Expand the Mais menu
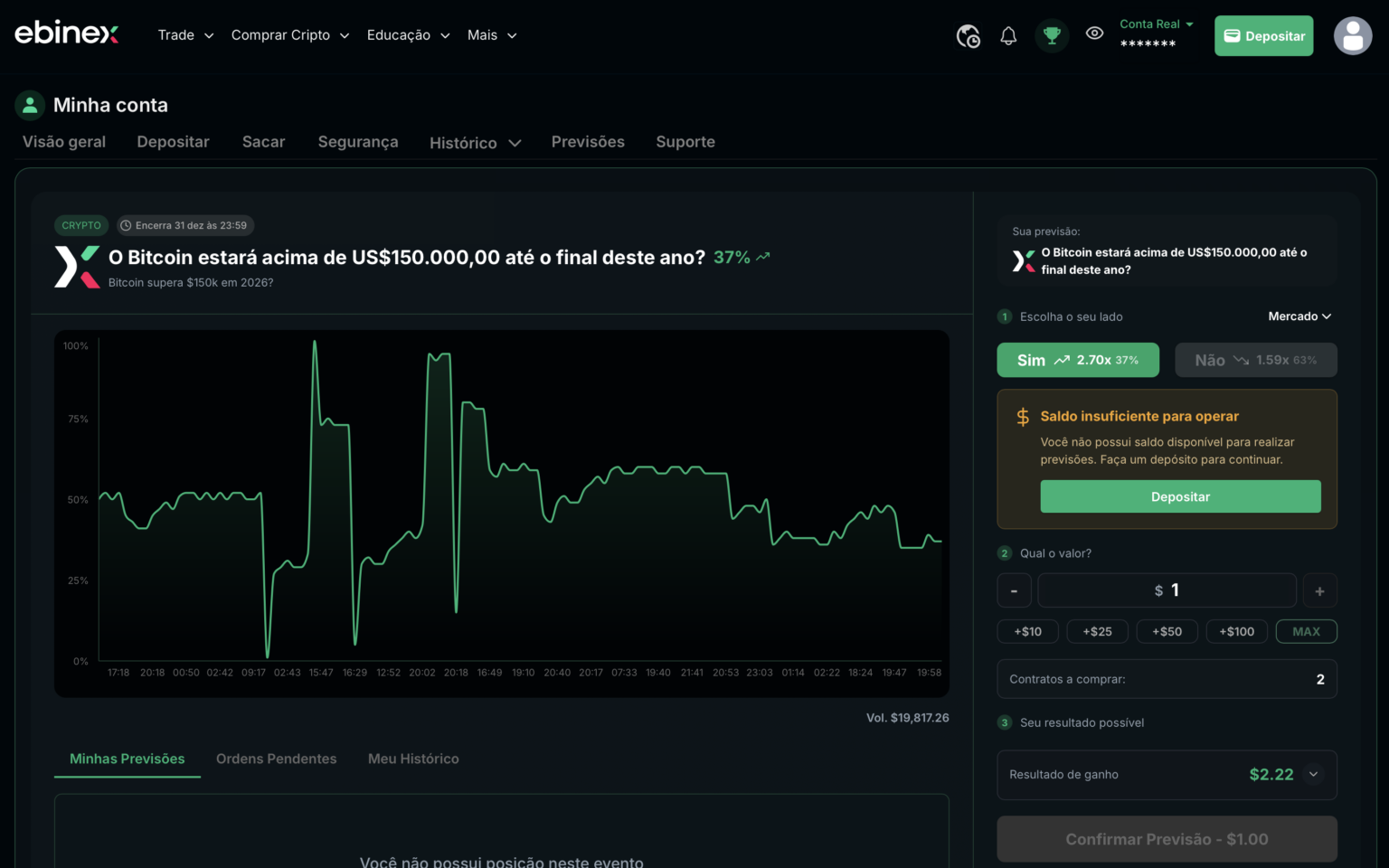 (492, 35)
